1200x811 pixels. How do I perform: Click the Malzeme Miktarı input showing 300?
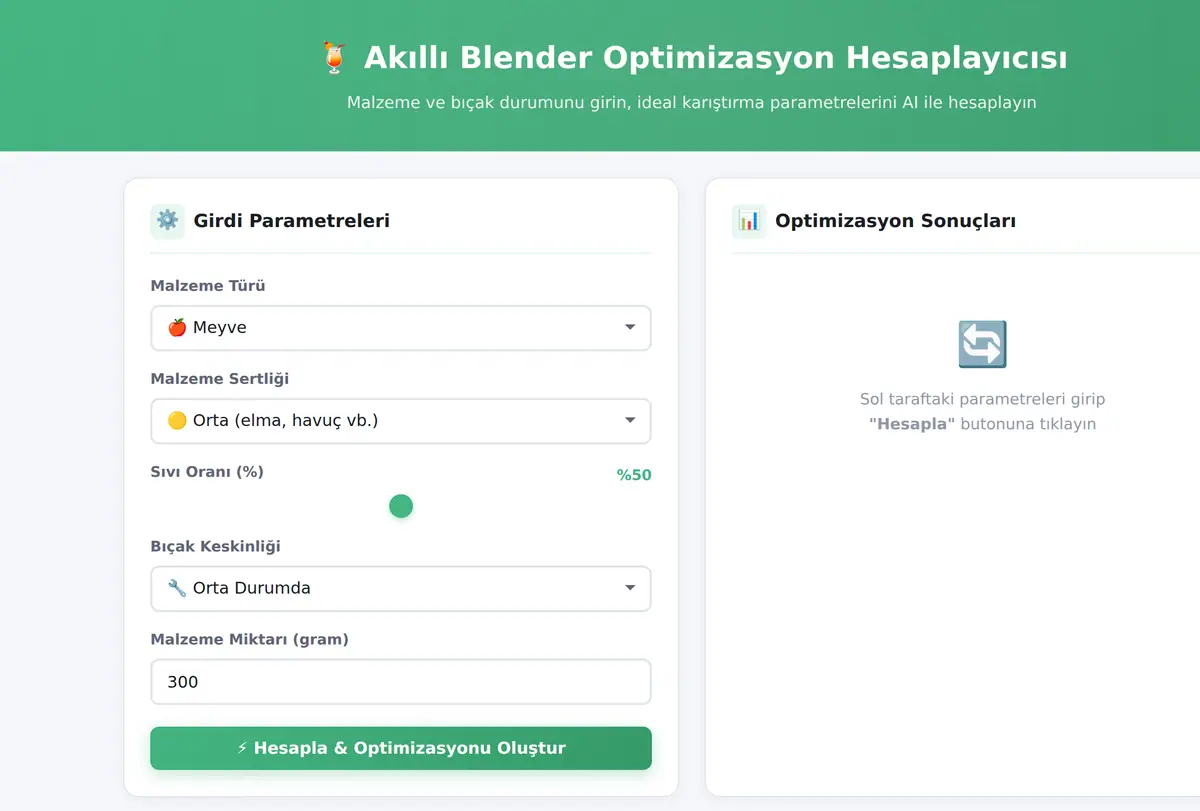tap(401, 682)
